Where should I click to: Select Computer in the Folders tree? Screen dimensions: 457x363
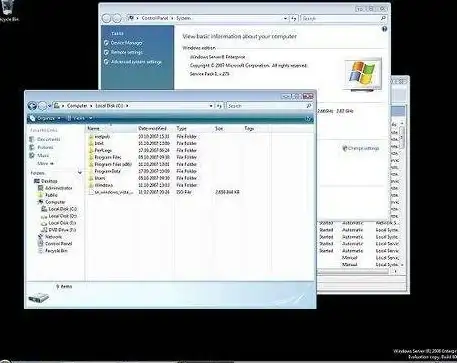52,202
